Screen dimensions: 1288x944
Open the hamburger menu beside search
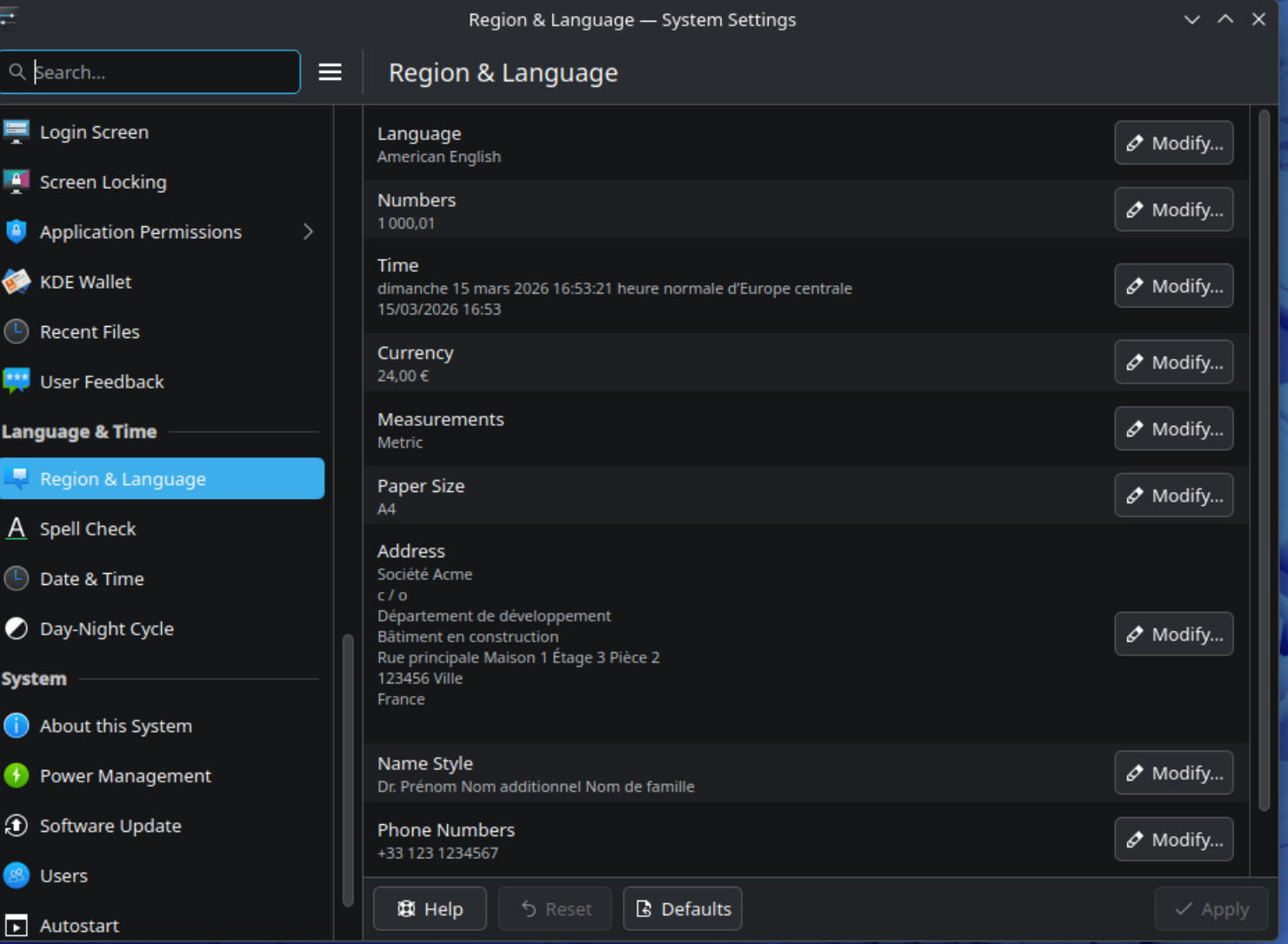click(x=330, y=72)
